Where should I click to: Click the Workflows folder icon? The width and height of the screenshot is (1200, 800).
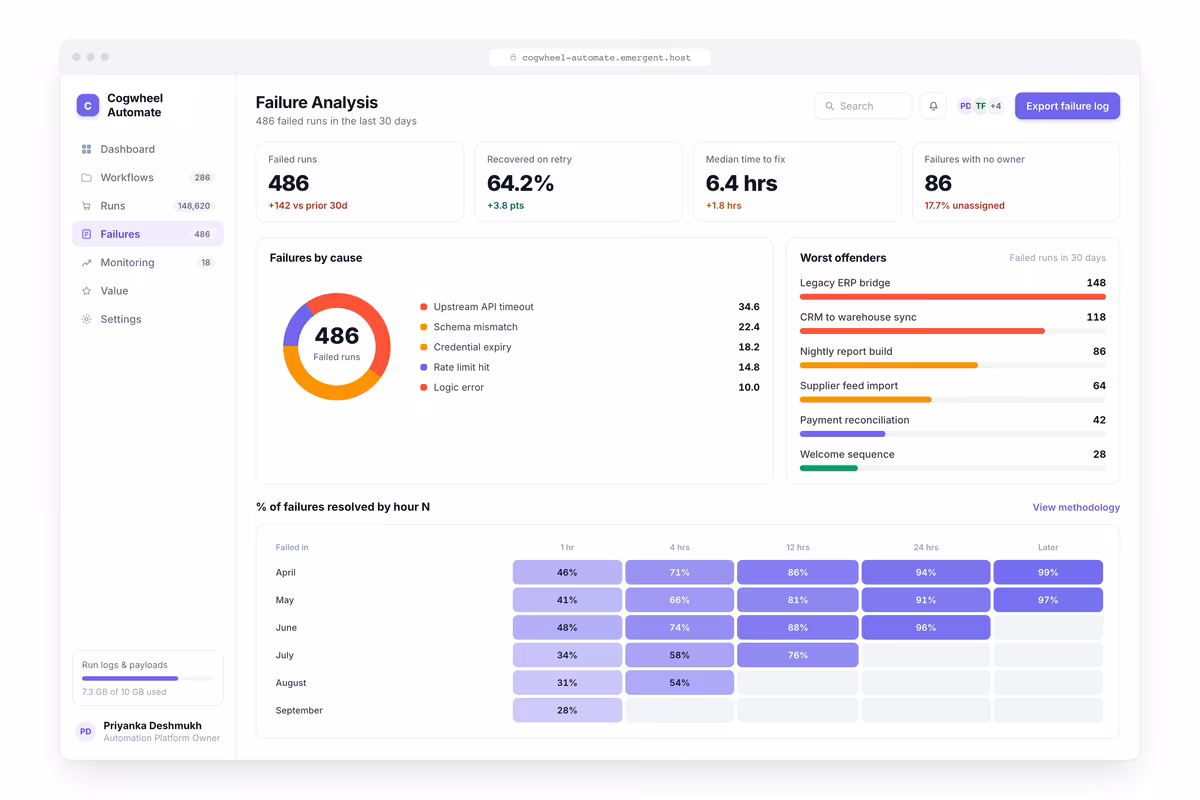click(86, 178)
